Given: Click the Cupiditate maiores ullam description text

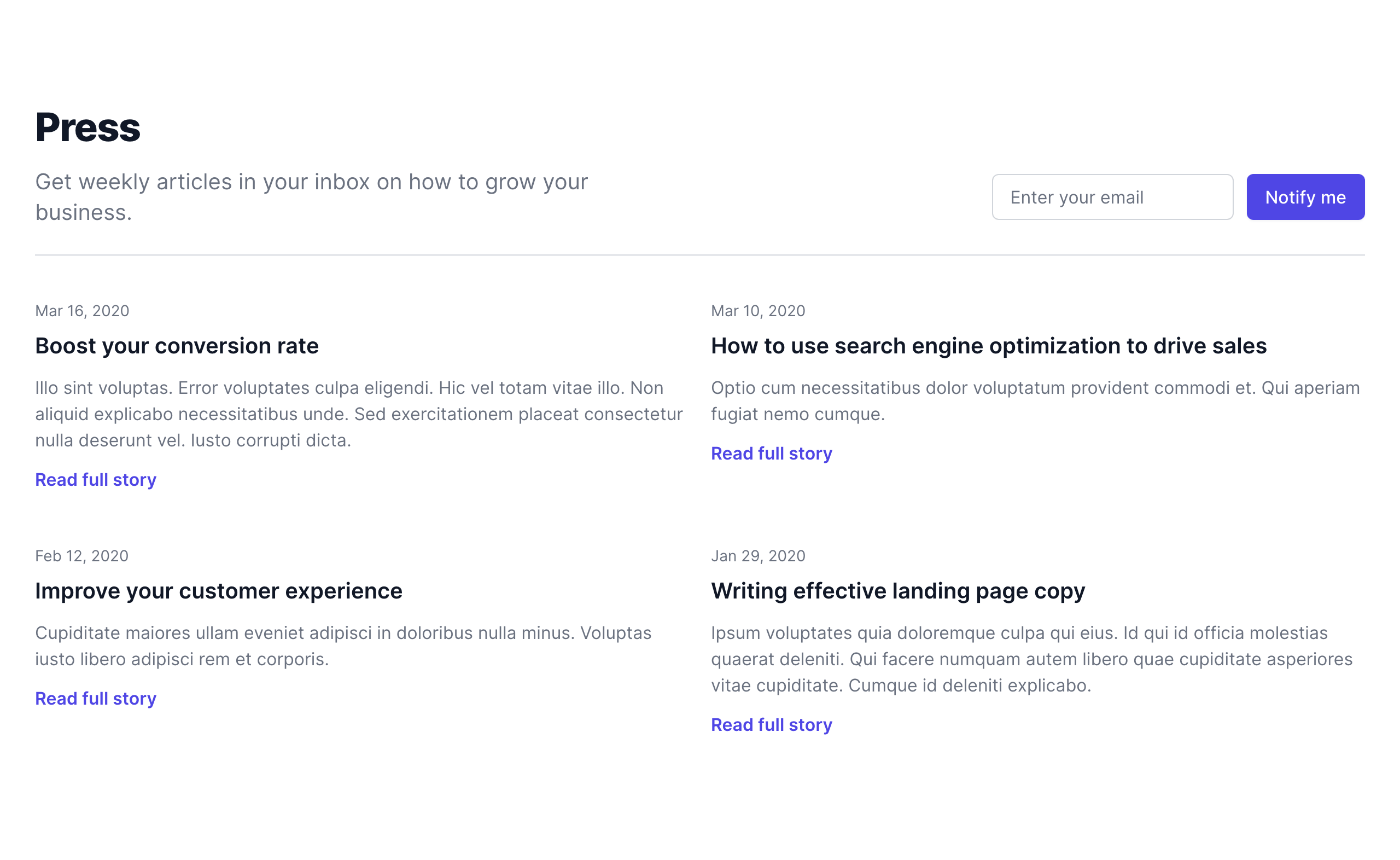Looking at the screenshot, I should click(343, 646).
